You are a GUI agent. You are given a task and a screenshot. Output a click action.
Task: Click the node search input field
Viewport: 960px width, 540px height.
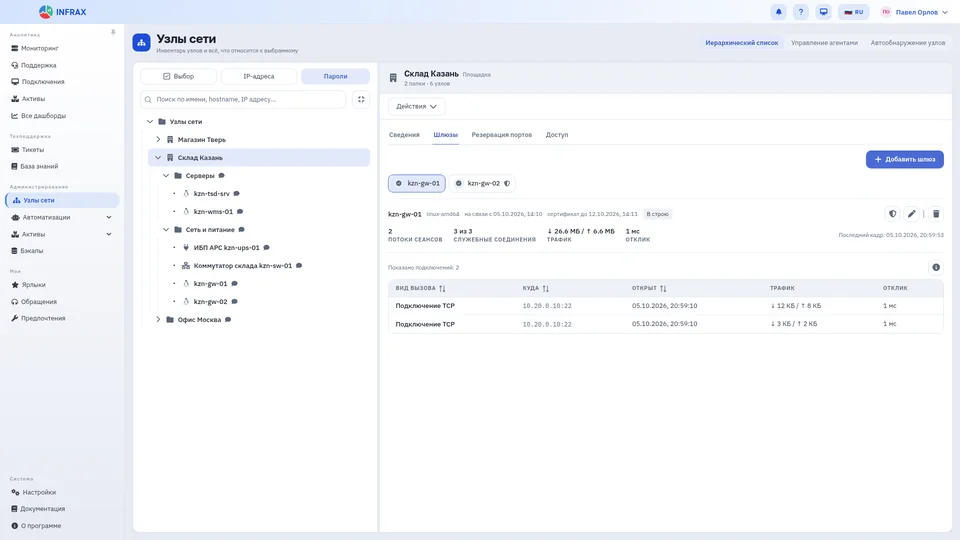pyautogui.click(x=243, y=99)
